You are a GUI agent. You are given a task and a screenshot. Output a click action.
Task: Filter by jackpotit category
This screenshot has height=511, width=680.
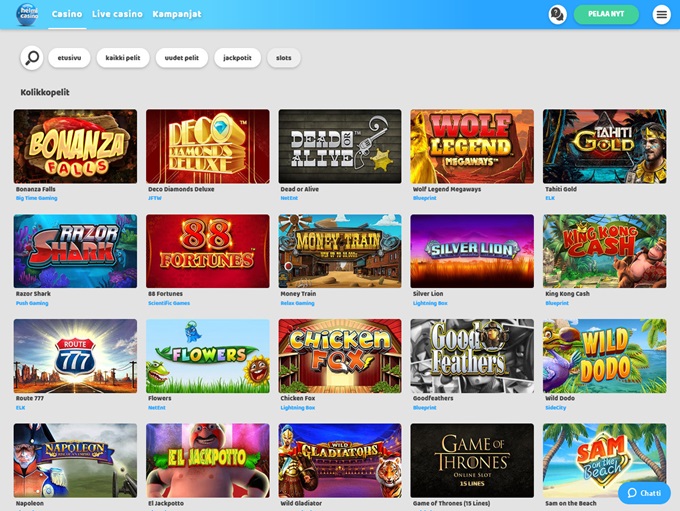click(x=237, y=58)
